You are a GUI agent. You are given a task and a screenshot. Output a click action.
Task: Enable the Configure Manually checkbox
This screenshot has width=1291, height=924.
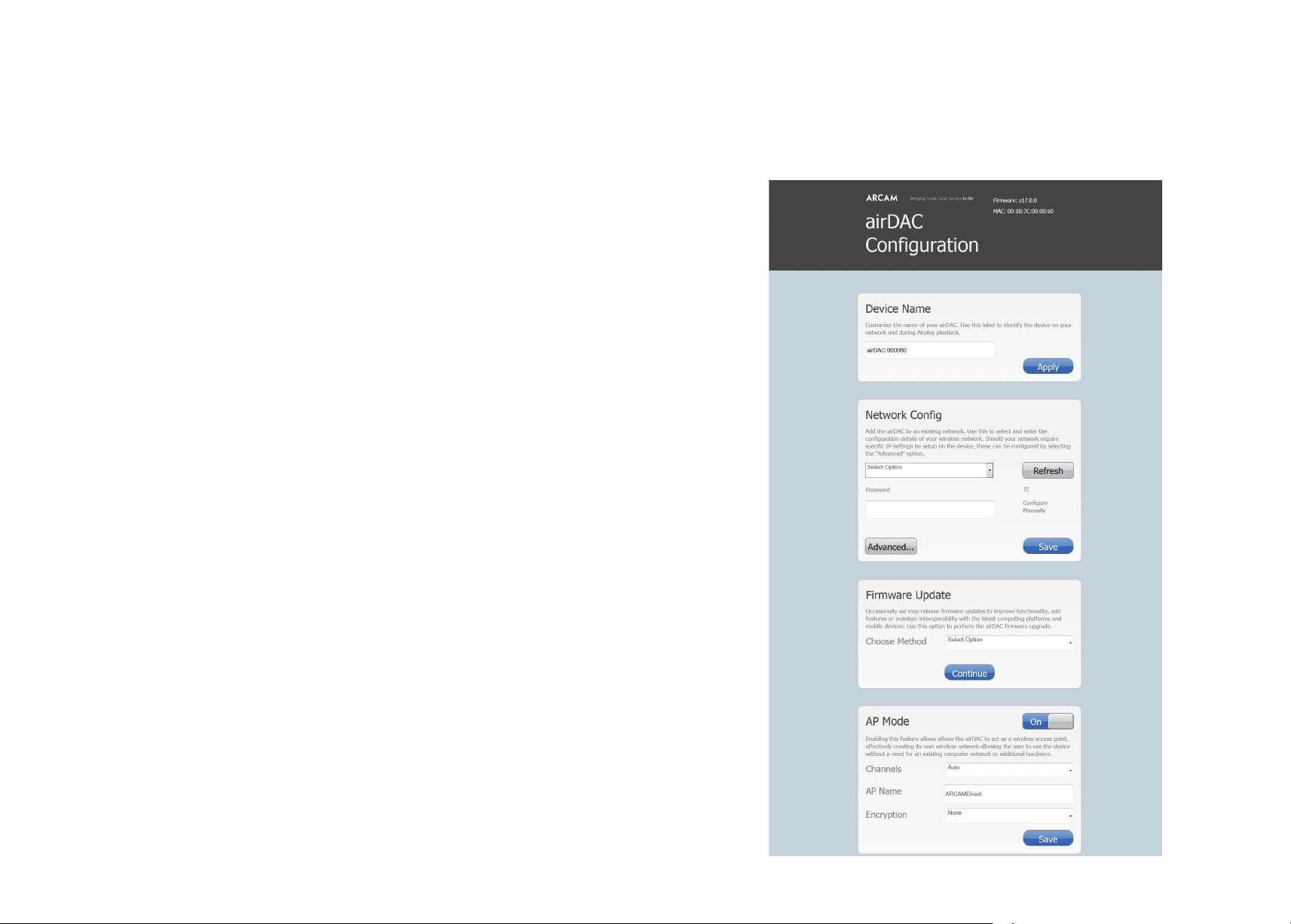click(1026, 490)
